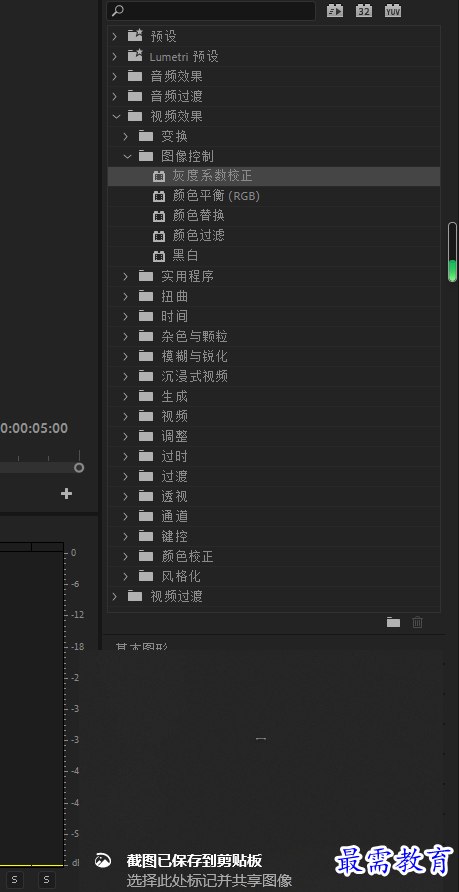Screen dimensions: 459x892
Task: Select the 视频过渡 folder row
Action: coord(274,596)
